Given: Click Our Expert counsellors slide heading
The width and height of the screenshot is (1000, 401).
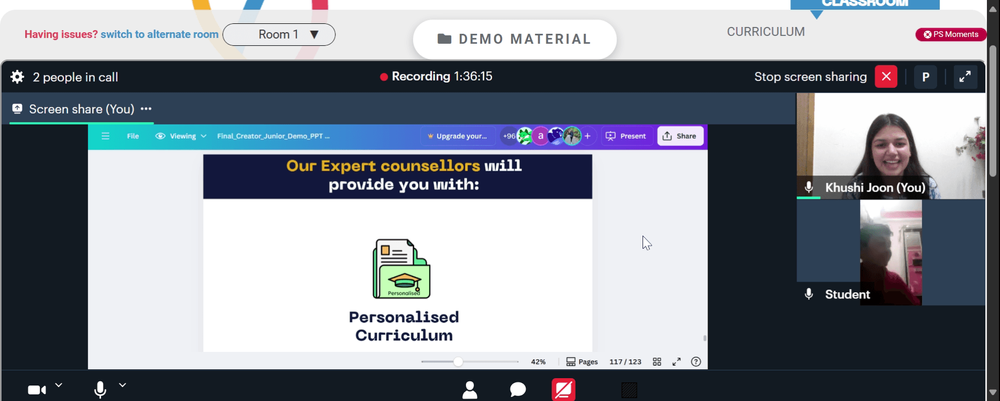Looking at the screenshot, I should (x=404, y=175).
